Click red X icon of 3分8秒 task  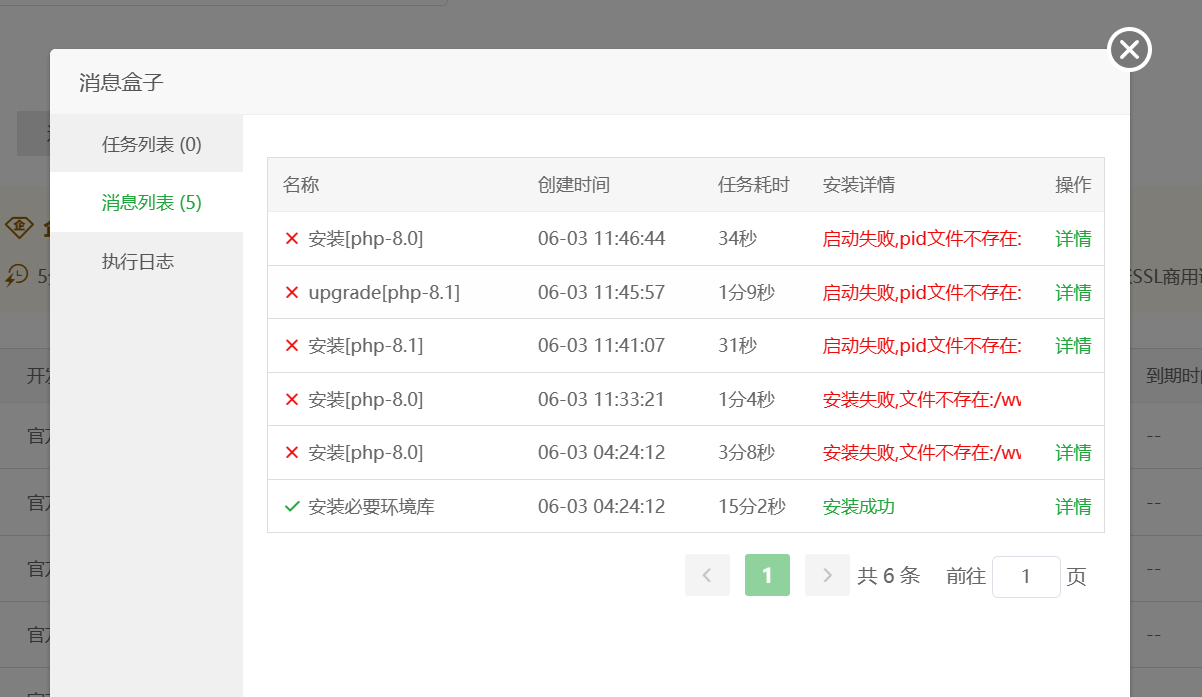point(292,453)
